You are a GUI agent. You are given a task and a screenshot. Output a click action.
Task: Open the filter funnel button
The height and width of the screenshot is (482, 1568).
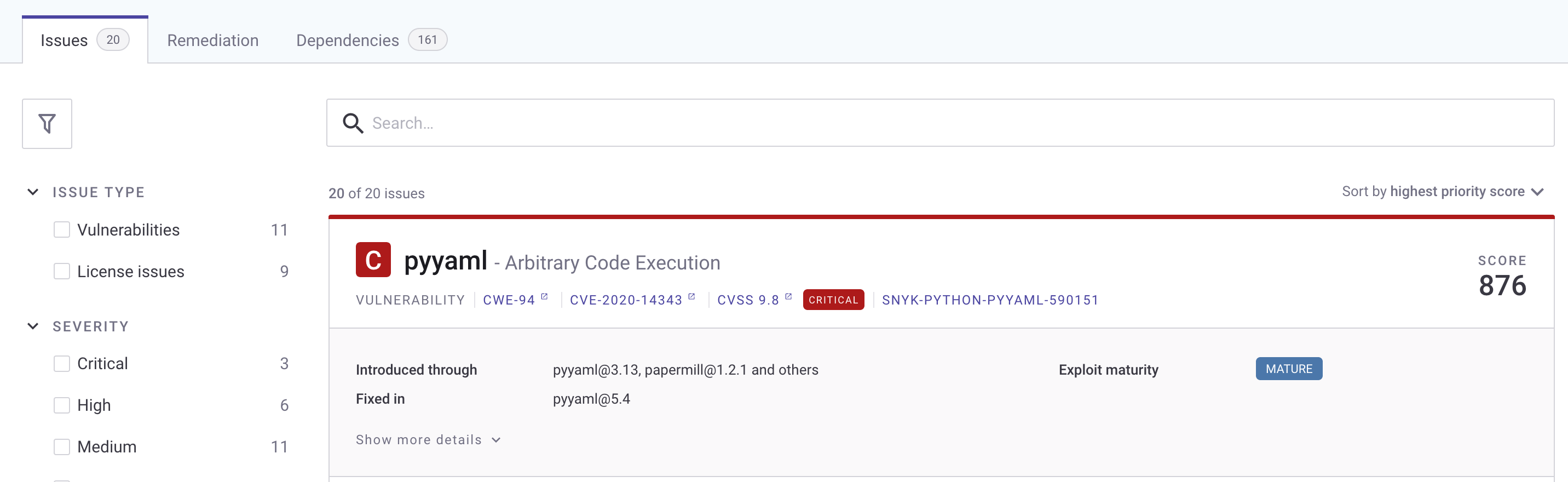pos(47,124)
